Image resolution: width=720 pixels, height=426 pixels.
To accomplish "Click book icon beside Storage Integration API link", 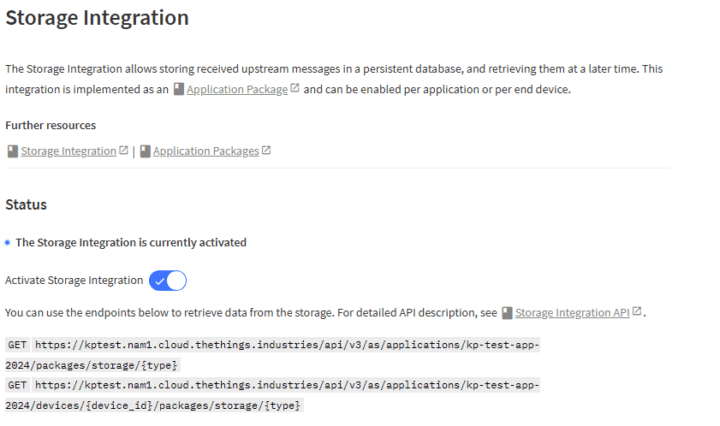I will [x=507, y=312].
